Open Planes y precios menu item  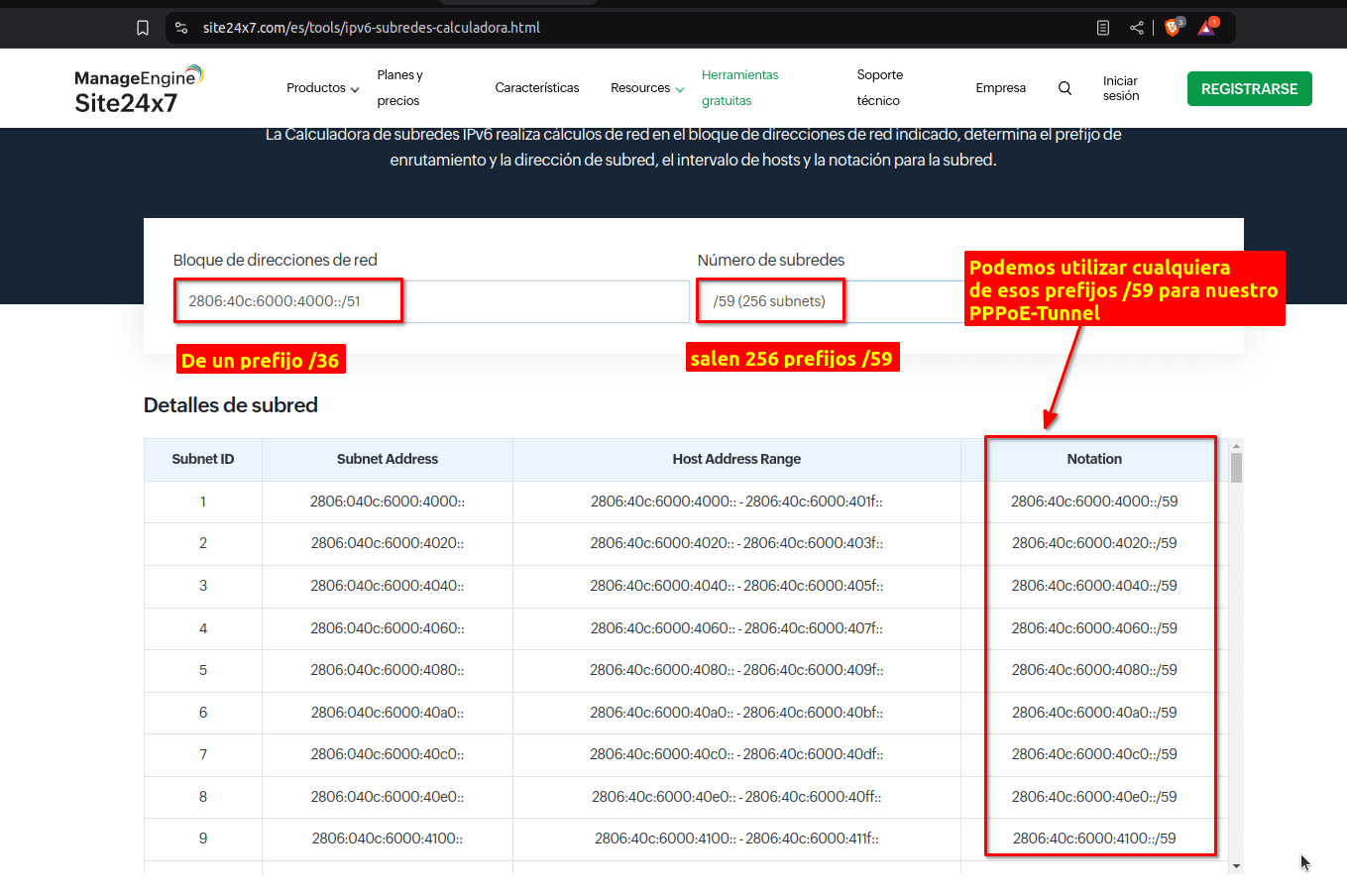399,88
